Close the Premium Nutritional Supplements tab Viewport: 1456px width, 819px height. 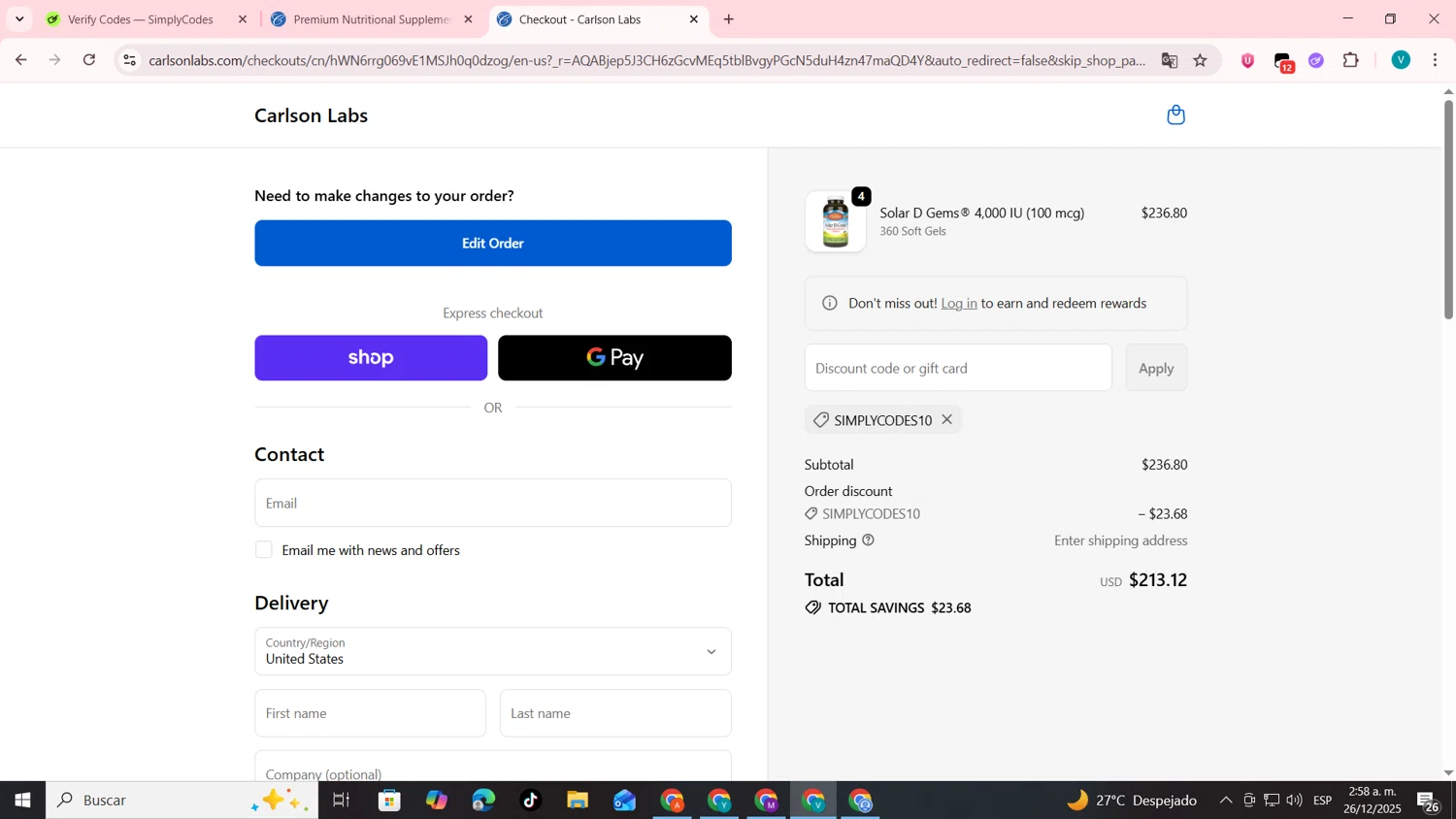[x=468, y=19]
